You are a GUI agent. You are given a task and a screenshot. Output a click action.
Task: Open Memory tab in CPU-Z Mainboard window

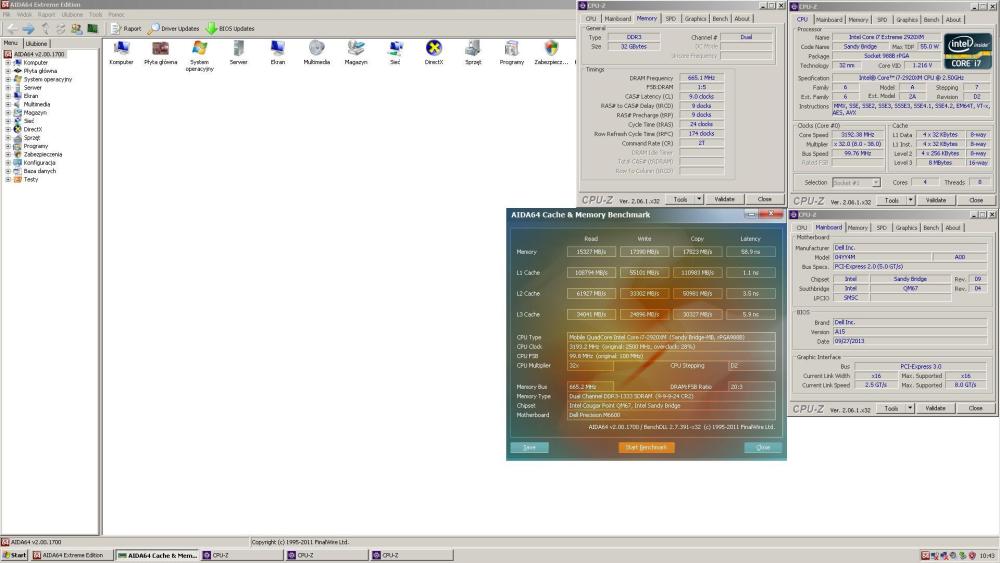click(x=857, y=228)
